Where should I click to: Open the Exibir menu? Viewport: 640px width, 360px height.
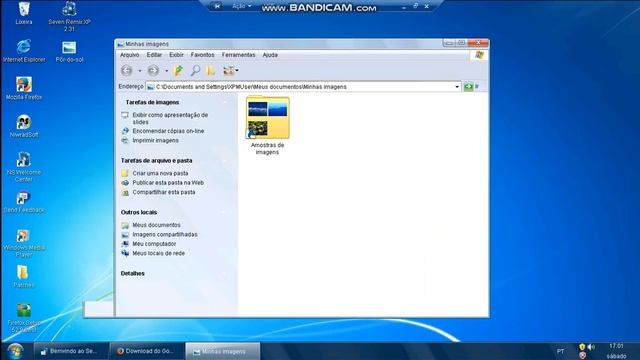click(x=176, y=55)
